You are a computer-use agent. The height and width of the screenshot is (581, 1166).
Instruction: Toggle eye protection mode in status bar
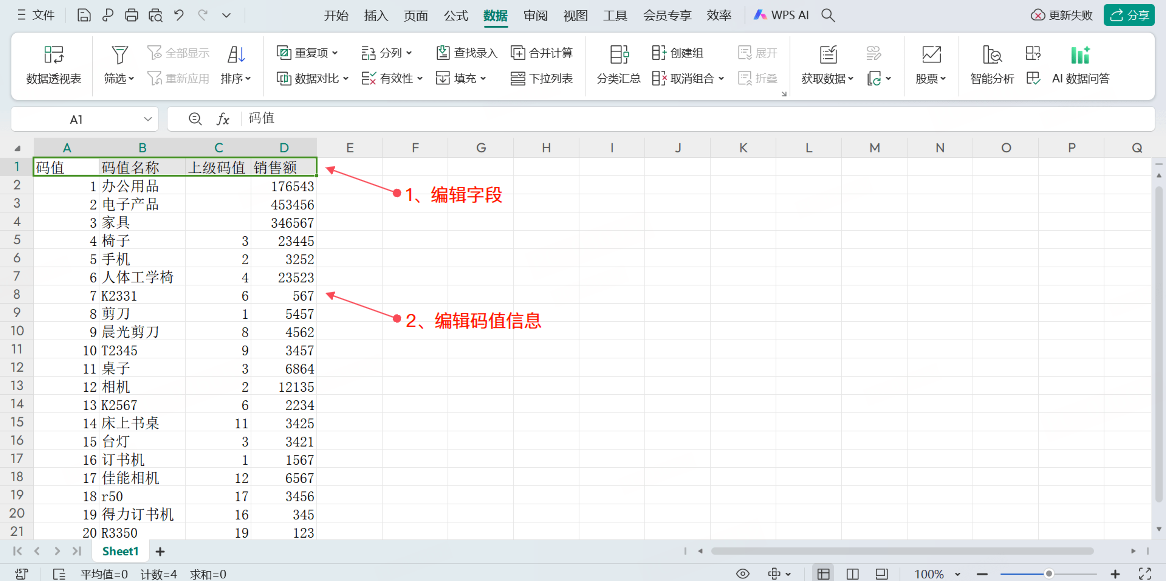pos(743,574)
